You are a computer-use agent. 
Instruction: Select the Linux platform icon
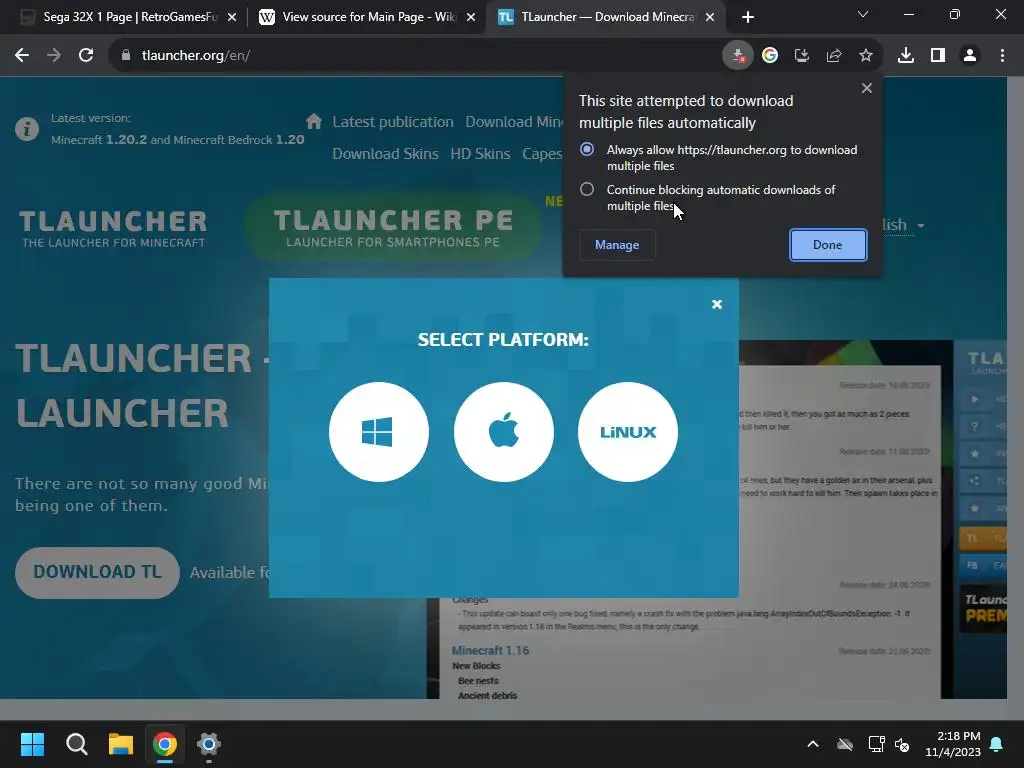(x=628, y=432)
